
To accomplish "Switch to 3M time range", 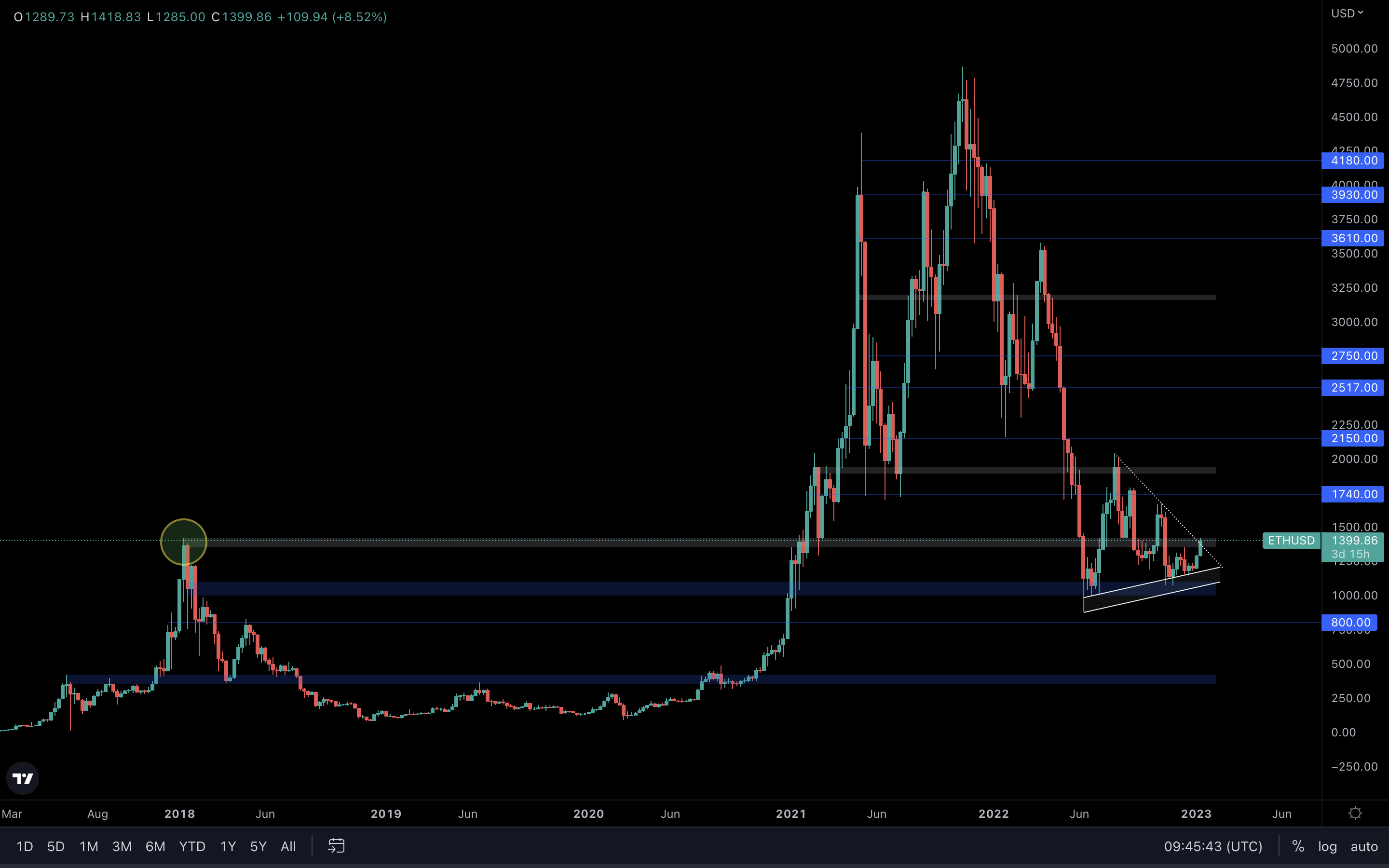I will pyautogui.click(x=122, y=846).
